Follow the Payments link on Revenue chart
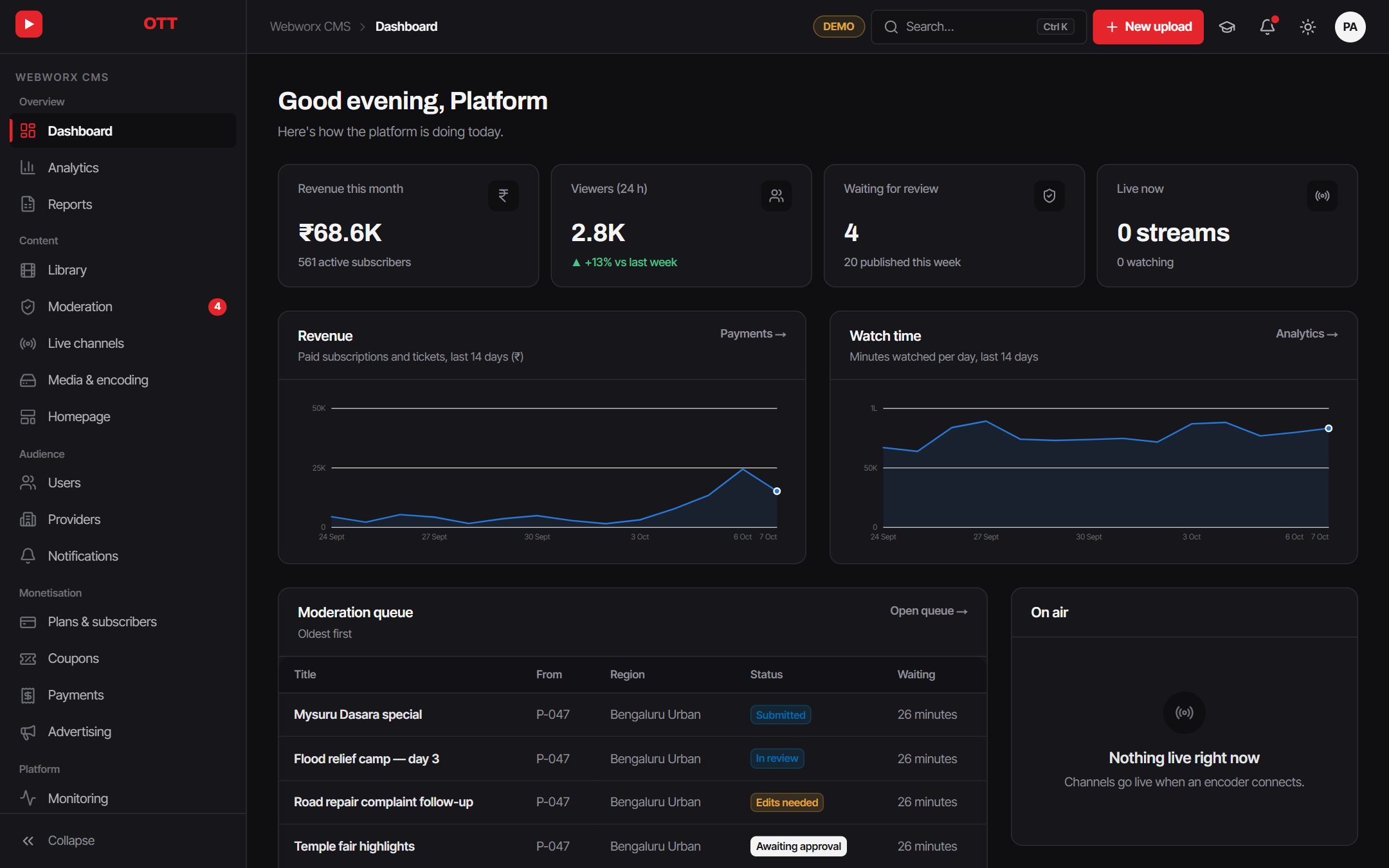 (x=753, y=334)
